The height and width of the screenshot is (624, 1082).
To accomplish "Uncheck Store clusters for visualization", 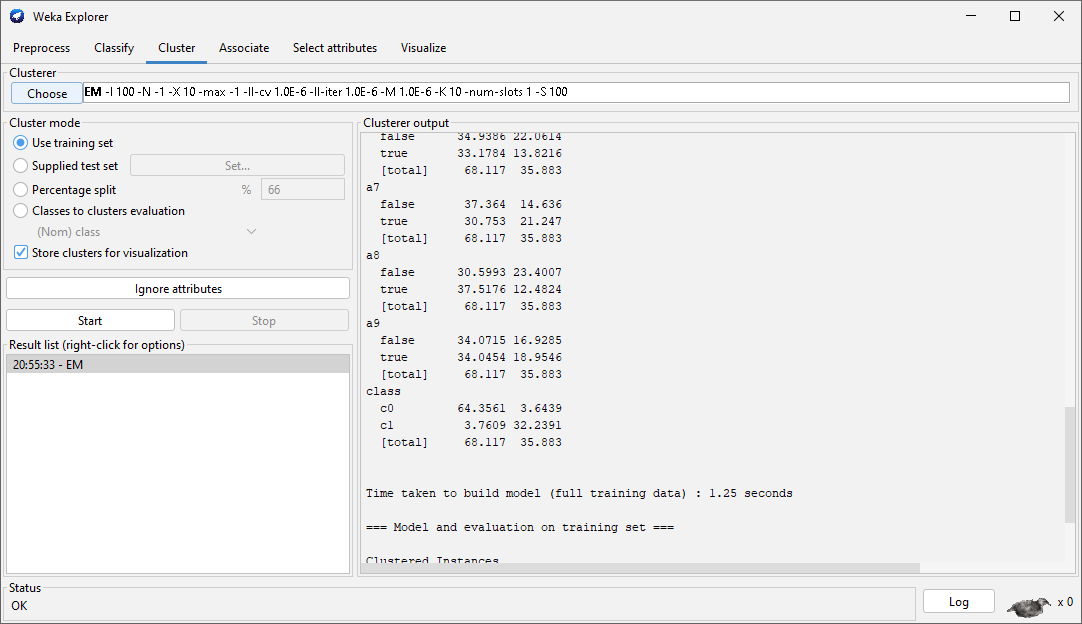I will (x=21, y=253).
